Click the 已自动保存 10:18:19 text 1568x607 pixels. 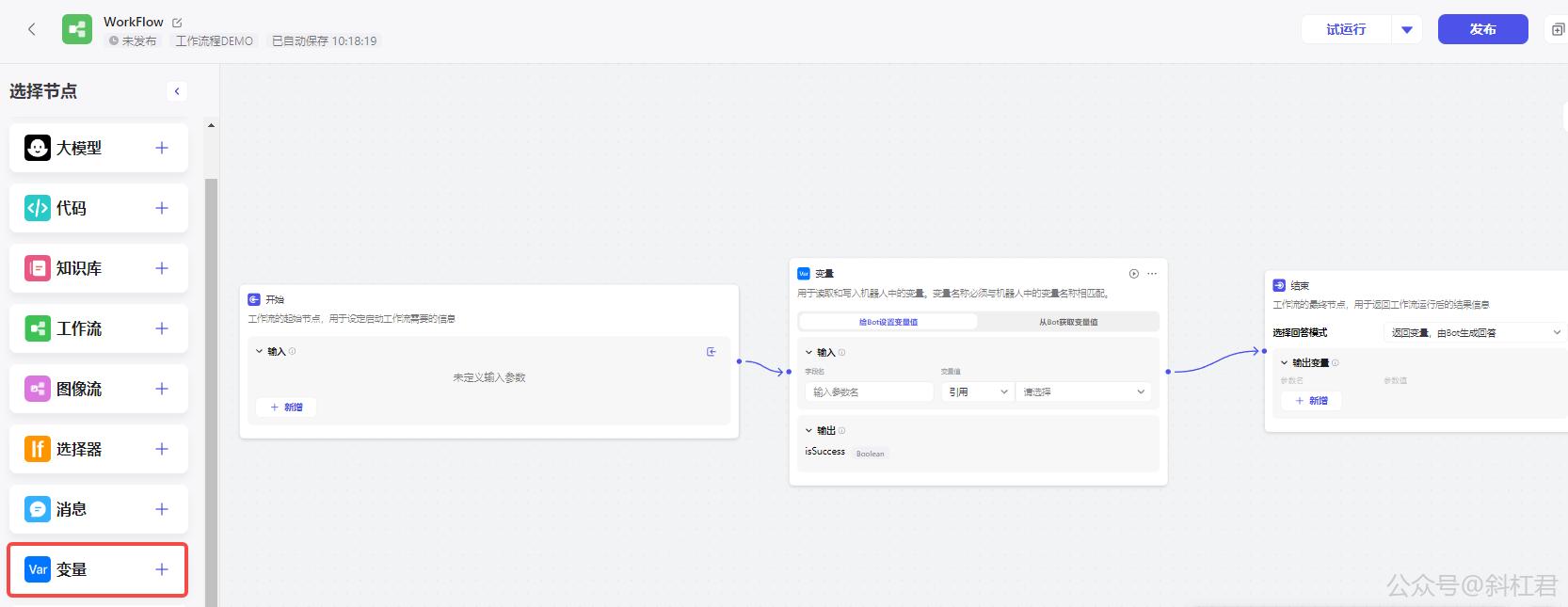[x=325, y=41]
